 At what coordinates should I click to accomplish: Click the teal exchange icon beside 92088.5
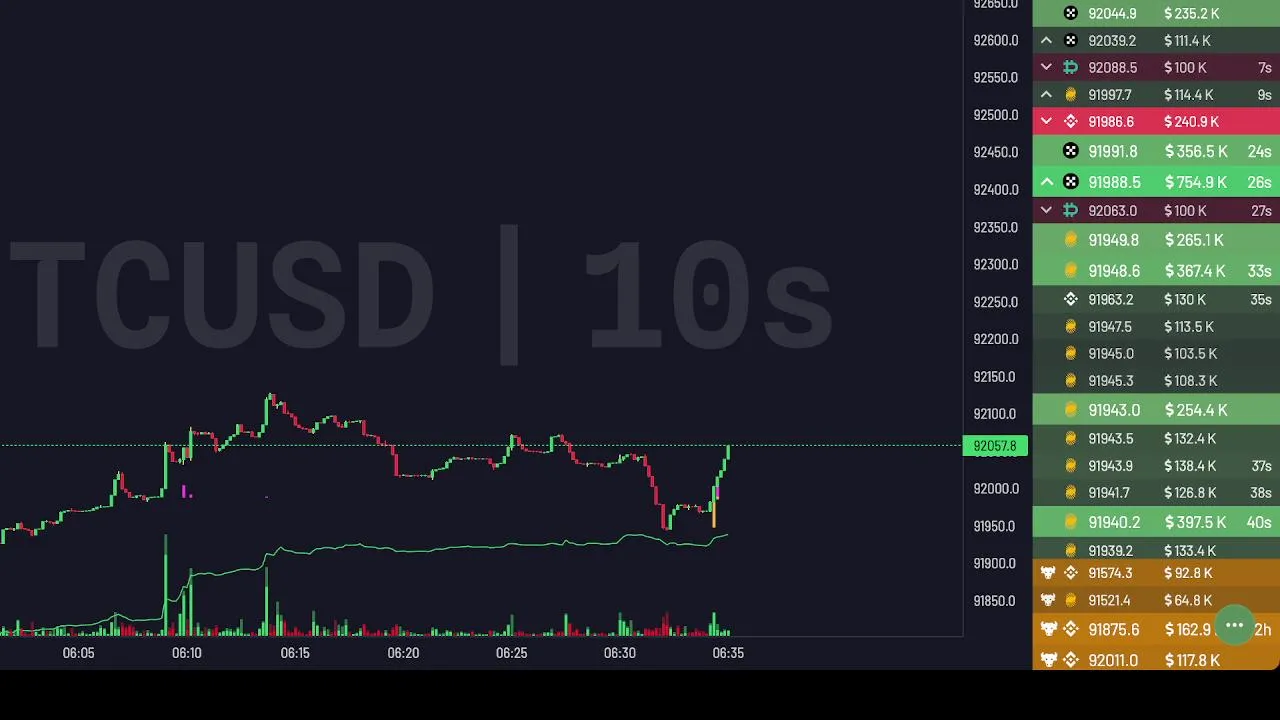tap(1071, 68)
